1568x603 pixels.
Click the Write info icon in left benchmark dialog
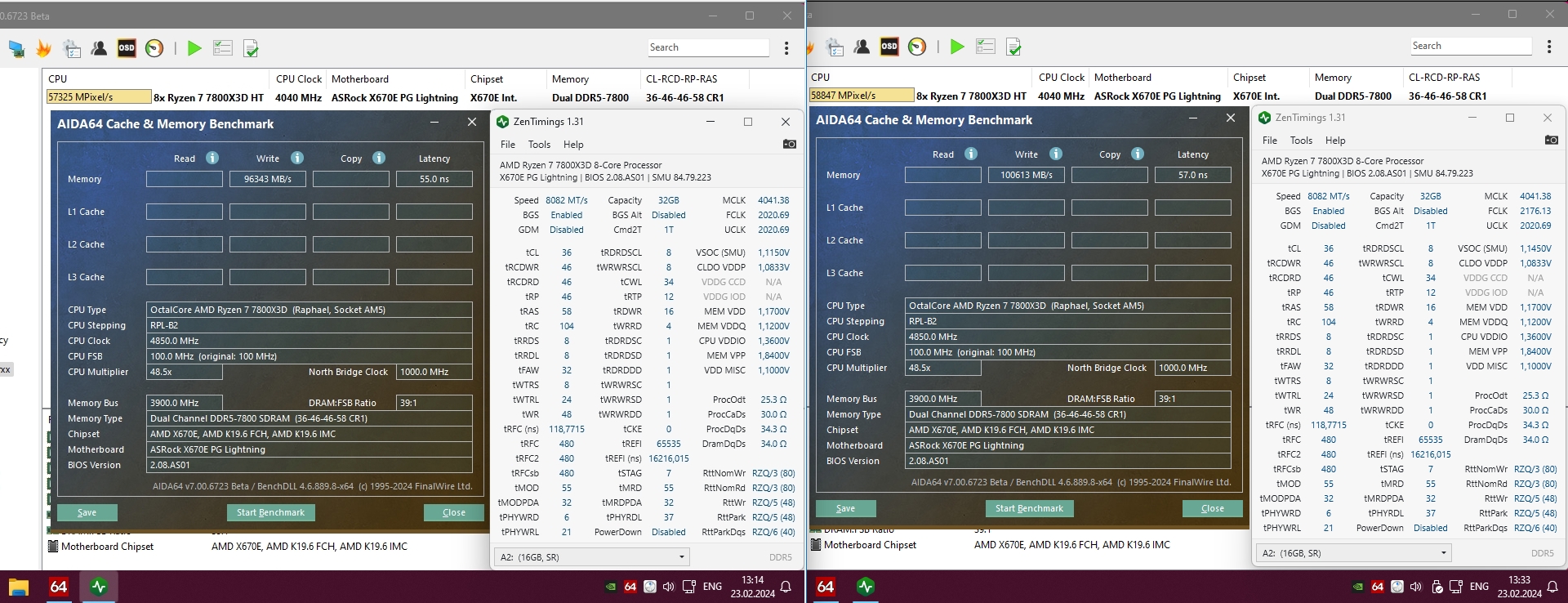point(297,158)
